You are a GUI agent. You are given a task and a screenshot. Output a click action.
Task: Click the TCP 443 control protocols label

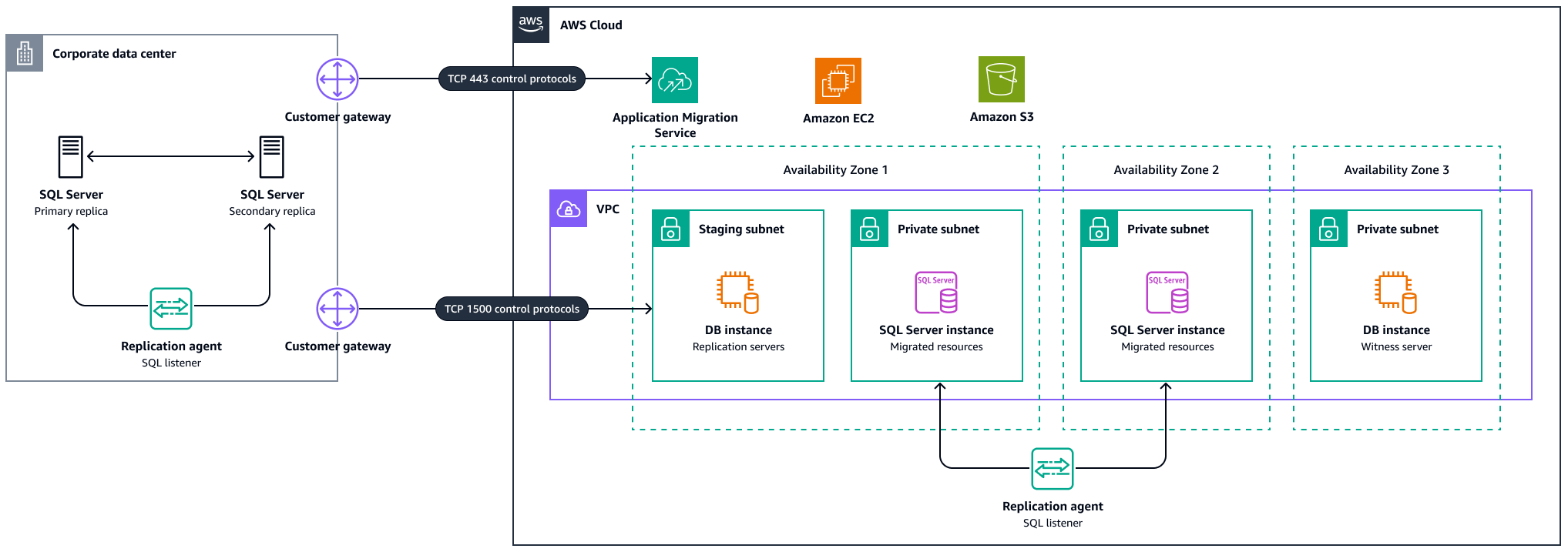pyautogui.click(x=512, y=79)
